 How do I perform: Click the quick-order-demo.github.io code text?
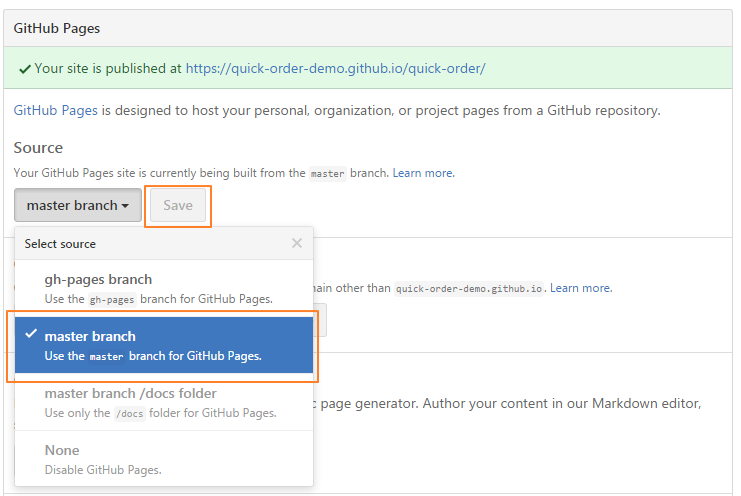point(469,289)
